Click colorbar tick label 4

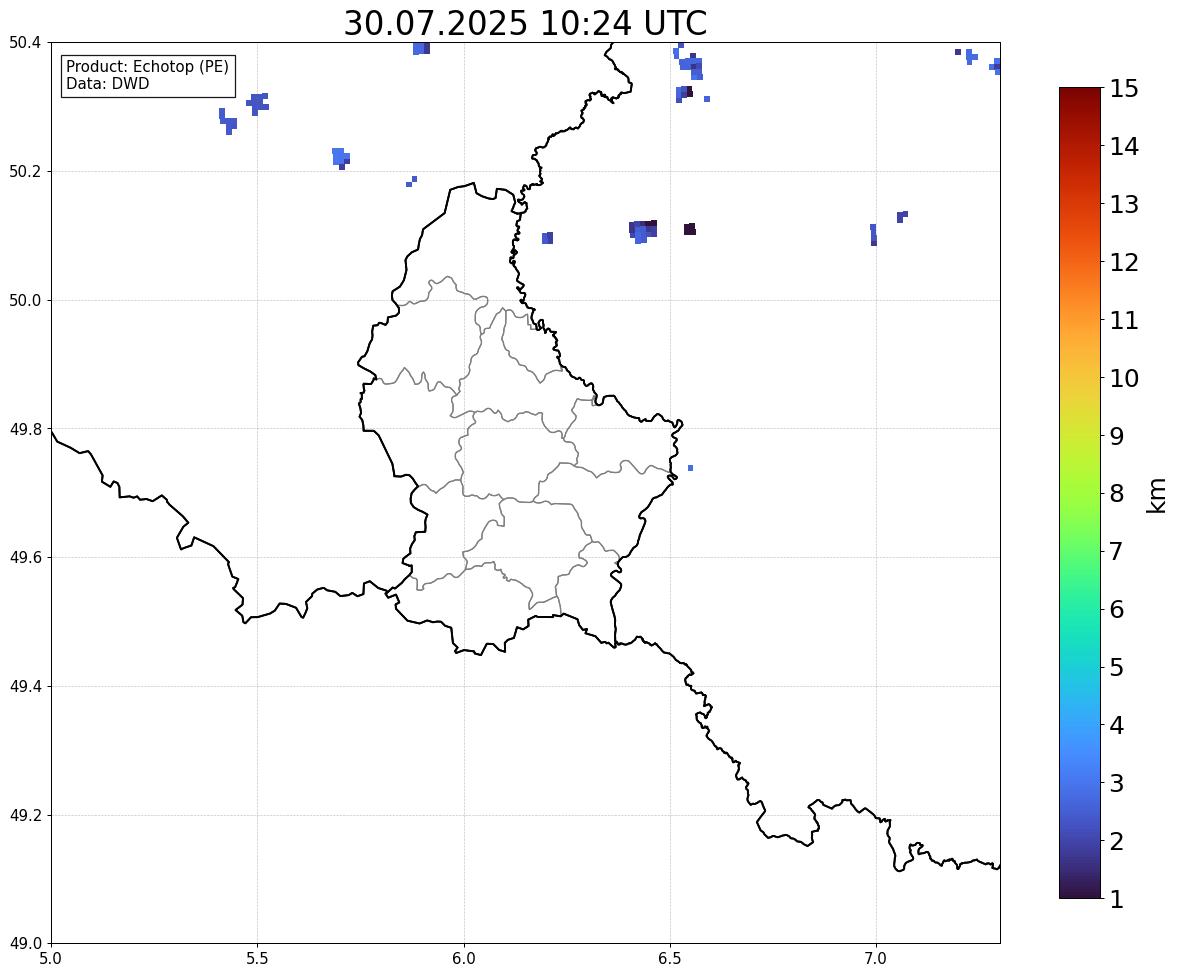click(1117, 725)
